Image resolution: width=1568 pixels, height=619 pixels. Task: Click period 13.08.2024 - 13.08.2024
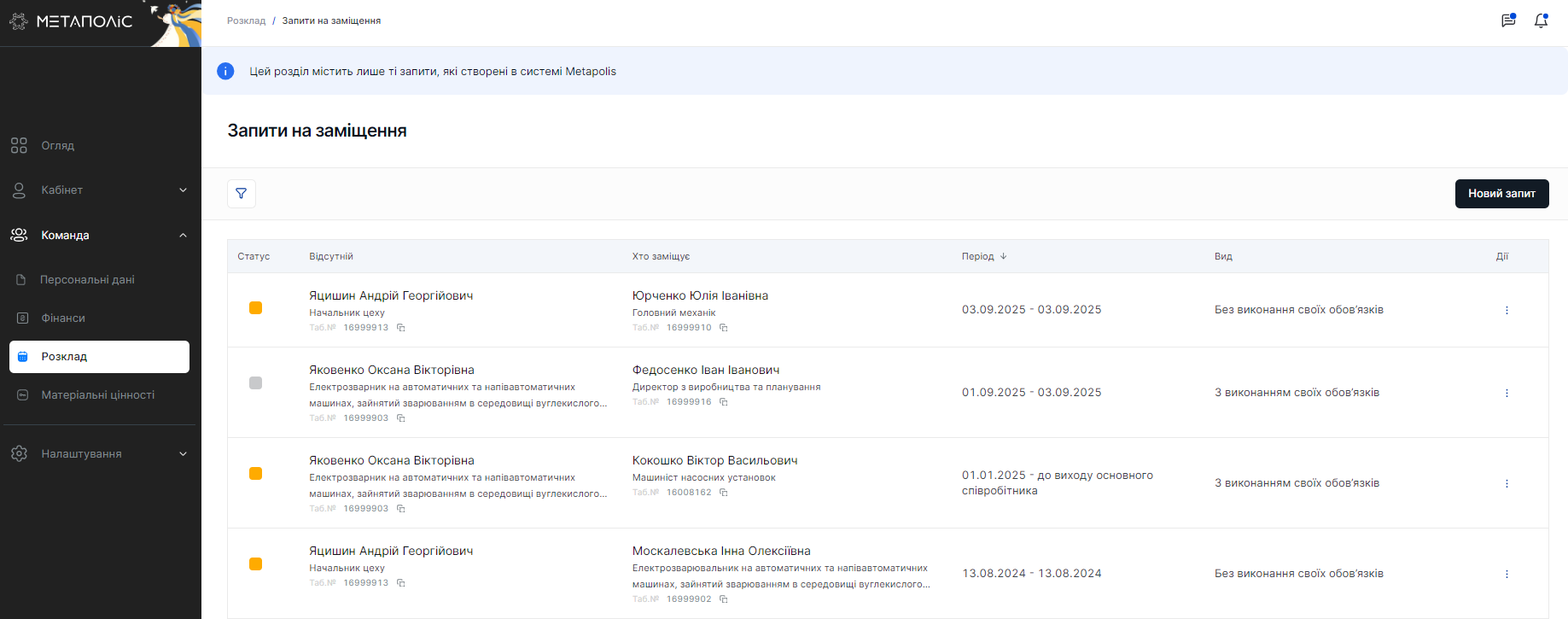(1031, 574)
